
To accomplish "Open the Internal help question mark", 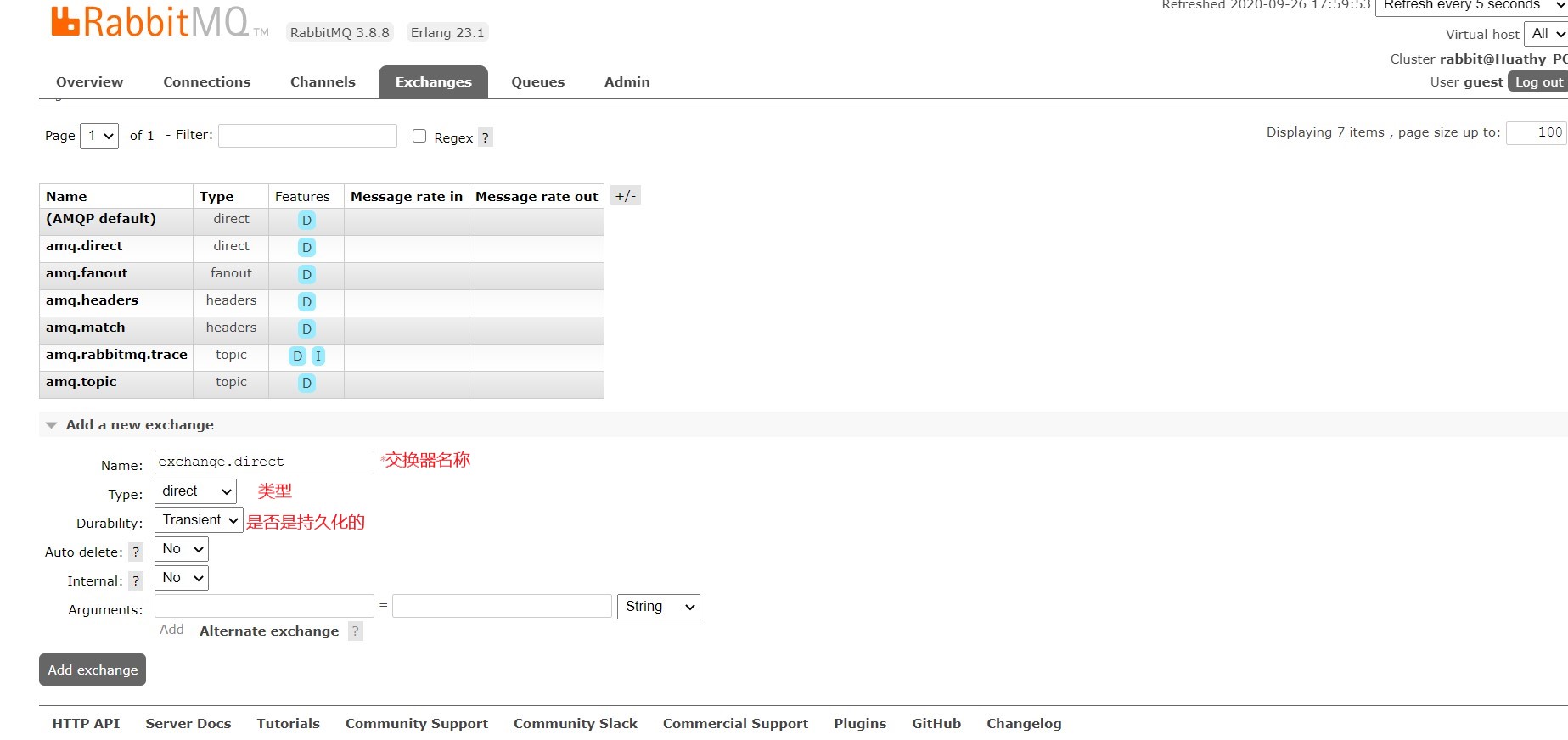I will (x=135, y=580).
